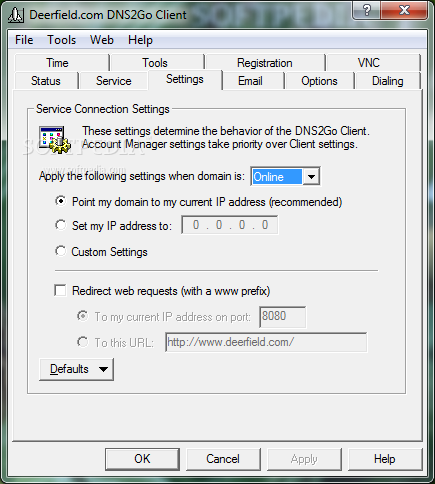This screenshot has width=435, height=484.
Task: Click the Cancel button
Action: (223, 459)
